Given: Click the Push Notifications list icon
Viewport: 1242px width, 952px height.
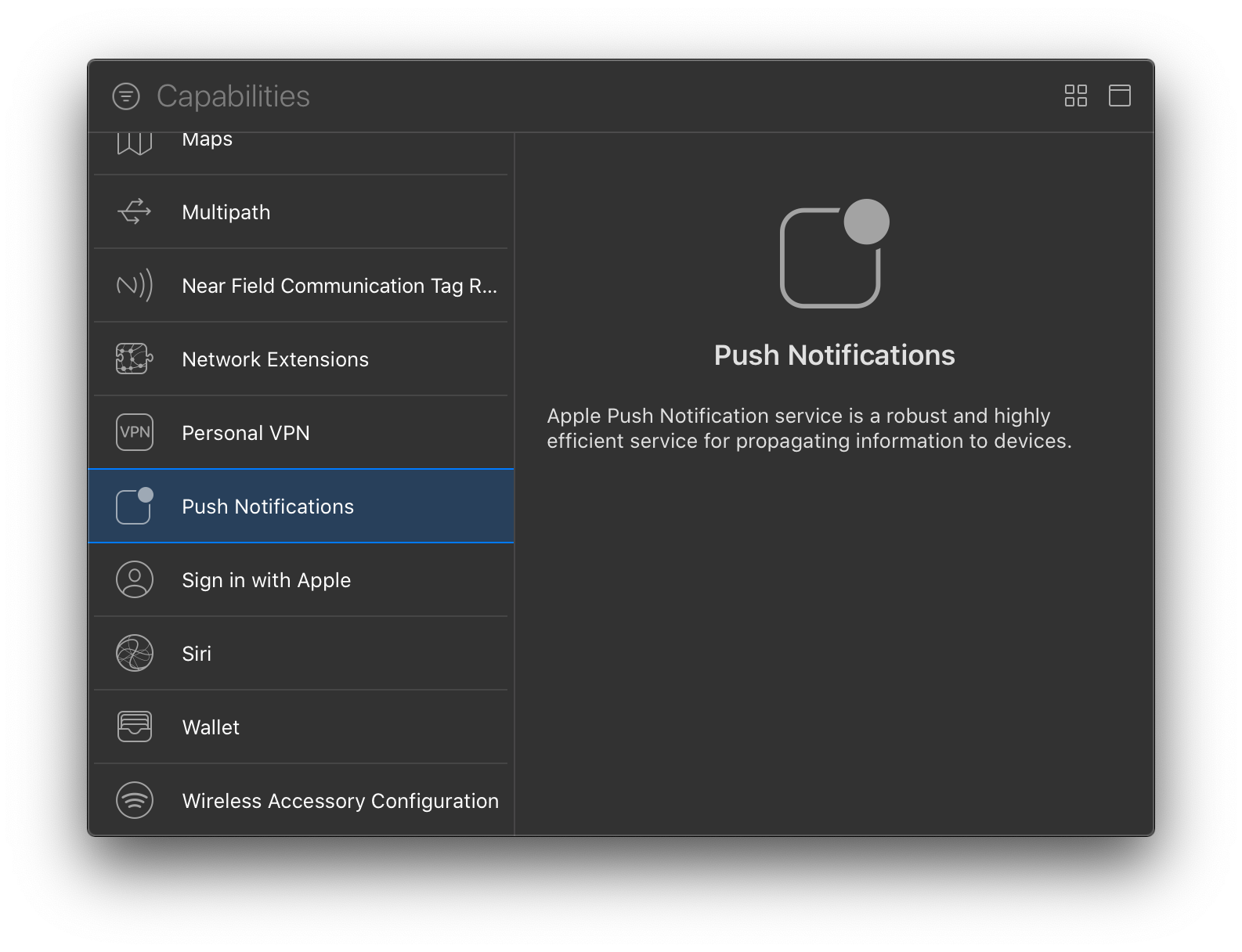Looking at the screenshot, I should tap(135, 506).
